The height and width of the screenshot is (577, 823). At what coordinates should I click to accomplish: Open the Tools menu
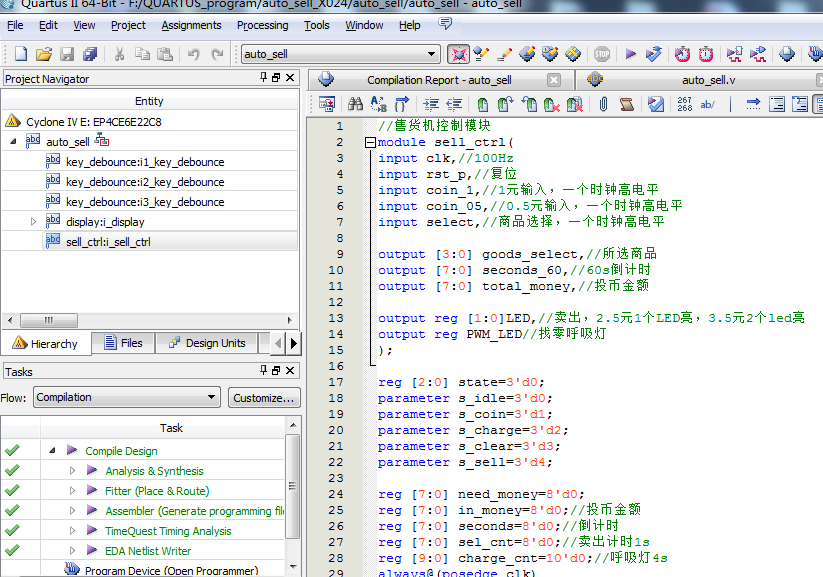coord(316,25)
